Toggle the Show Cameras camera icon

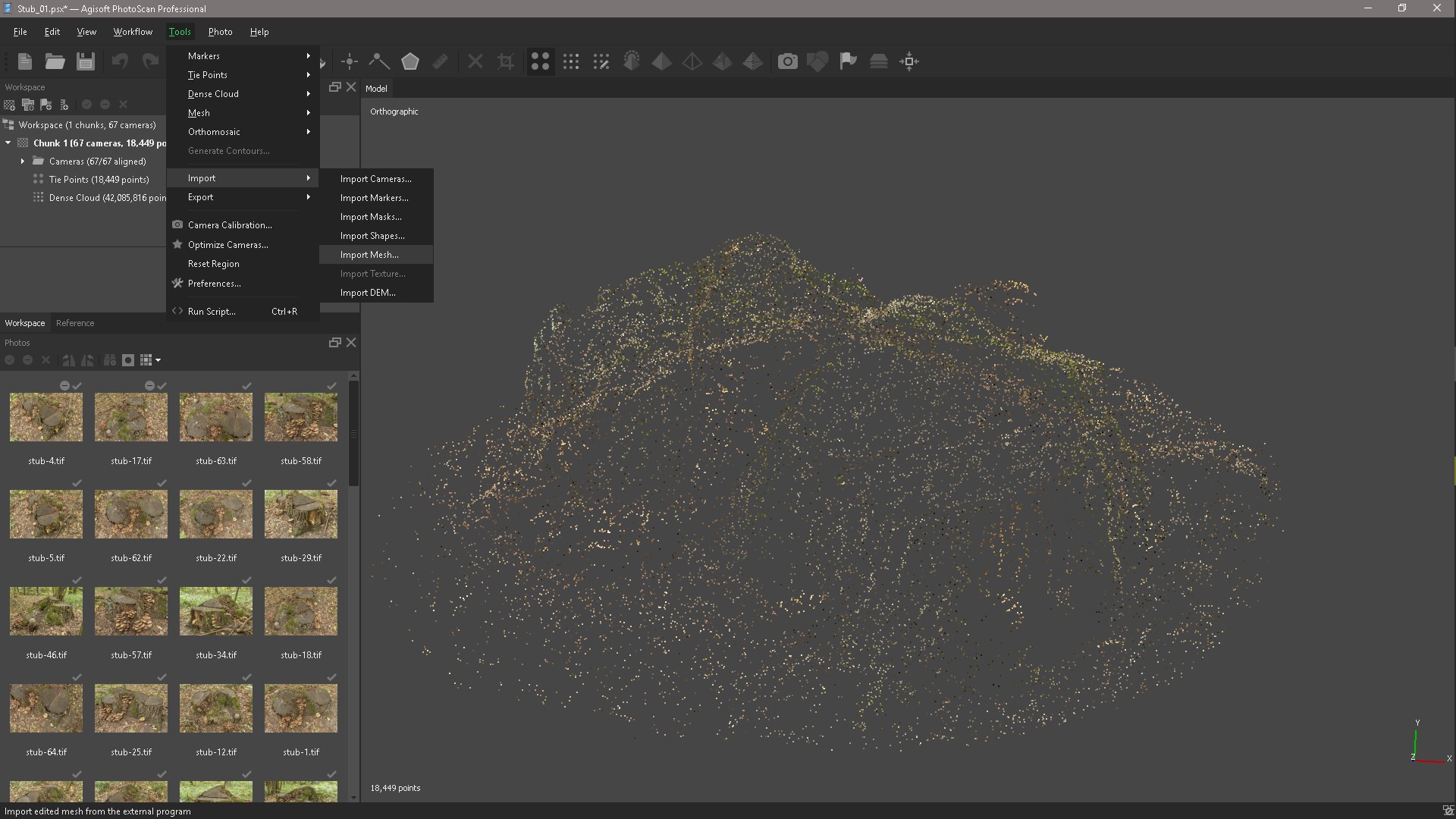(788, 61)
